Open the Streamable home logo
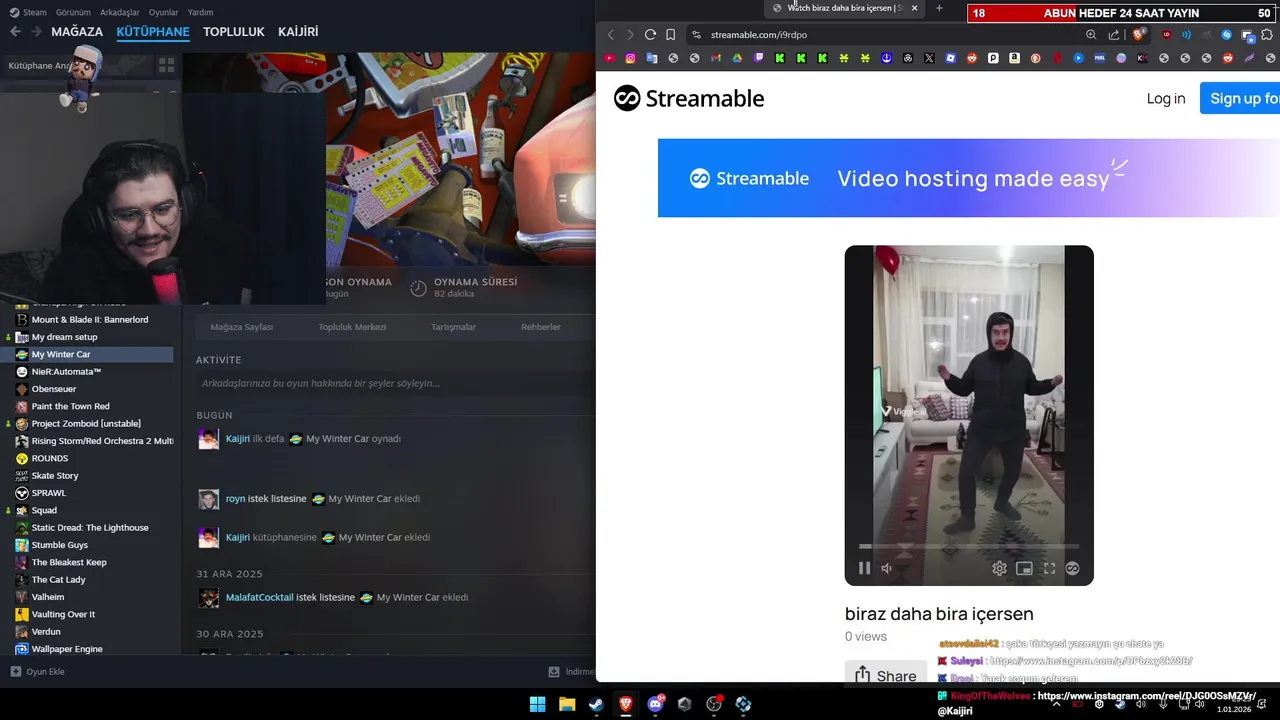The height and width of the screenshot is (720, 1280). pos(689,98)
